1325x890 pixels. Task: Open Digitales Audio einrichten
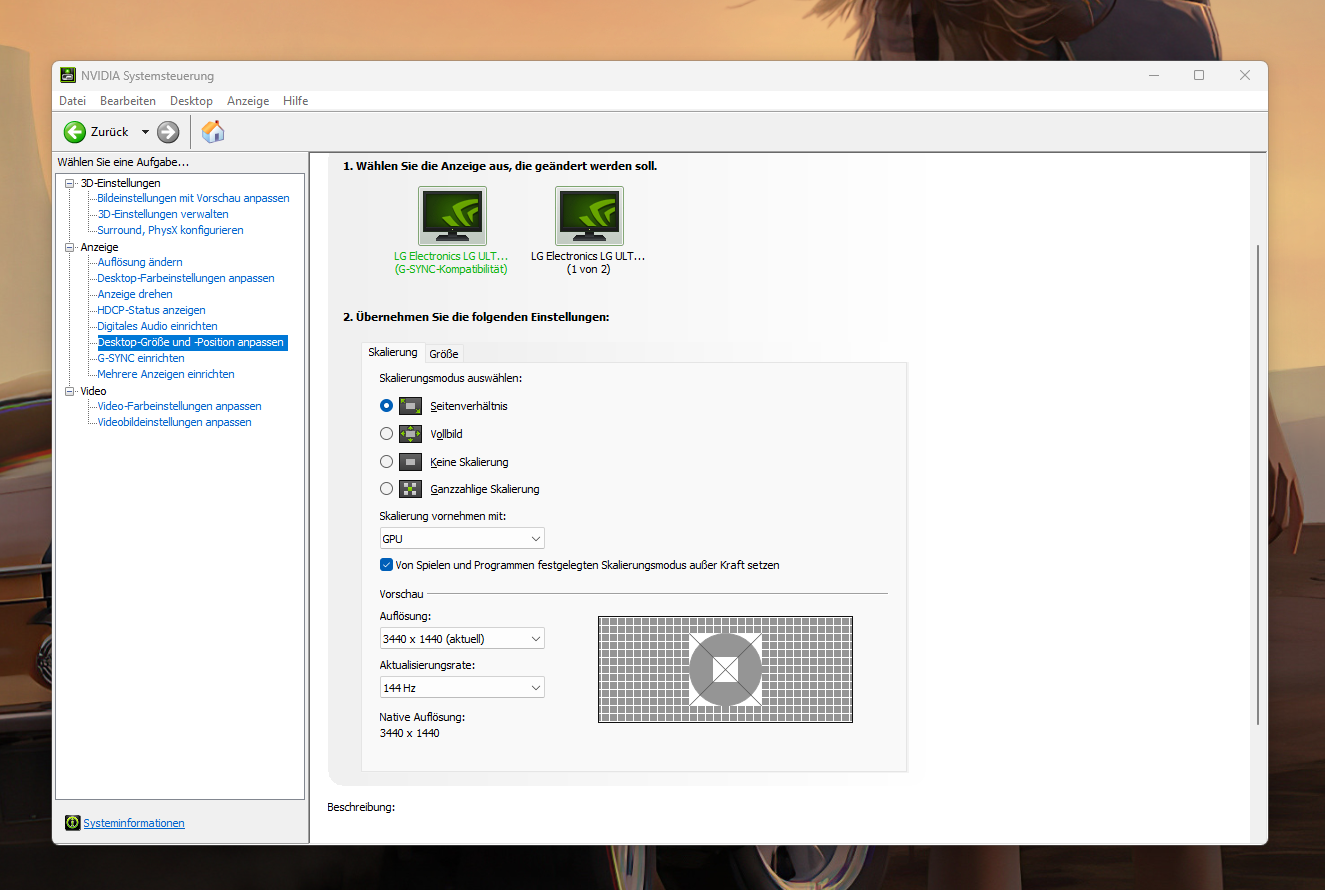(x=157, y=326)
